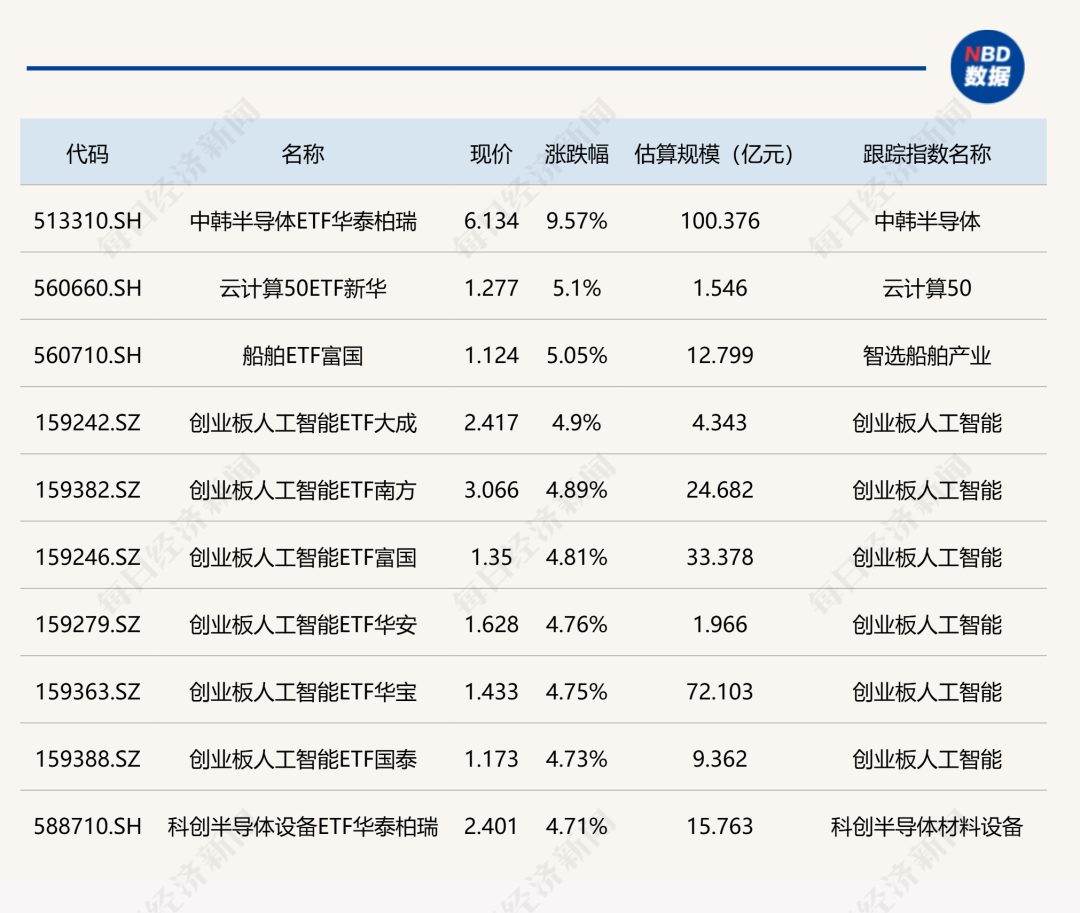Click the NBD数据 logo badge
This screenshot has height=913, width=1080.
(987, 67)
